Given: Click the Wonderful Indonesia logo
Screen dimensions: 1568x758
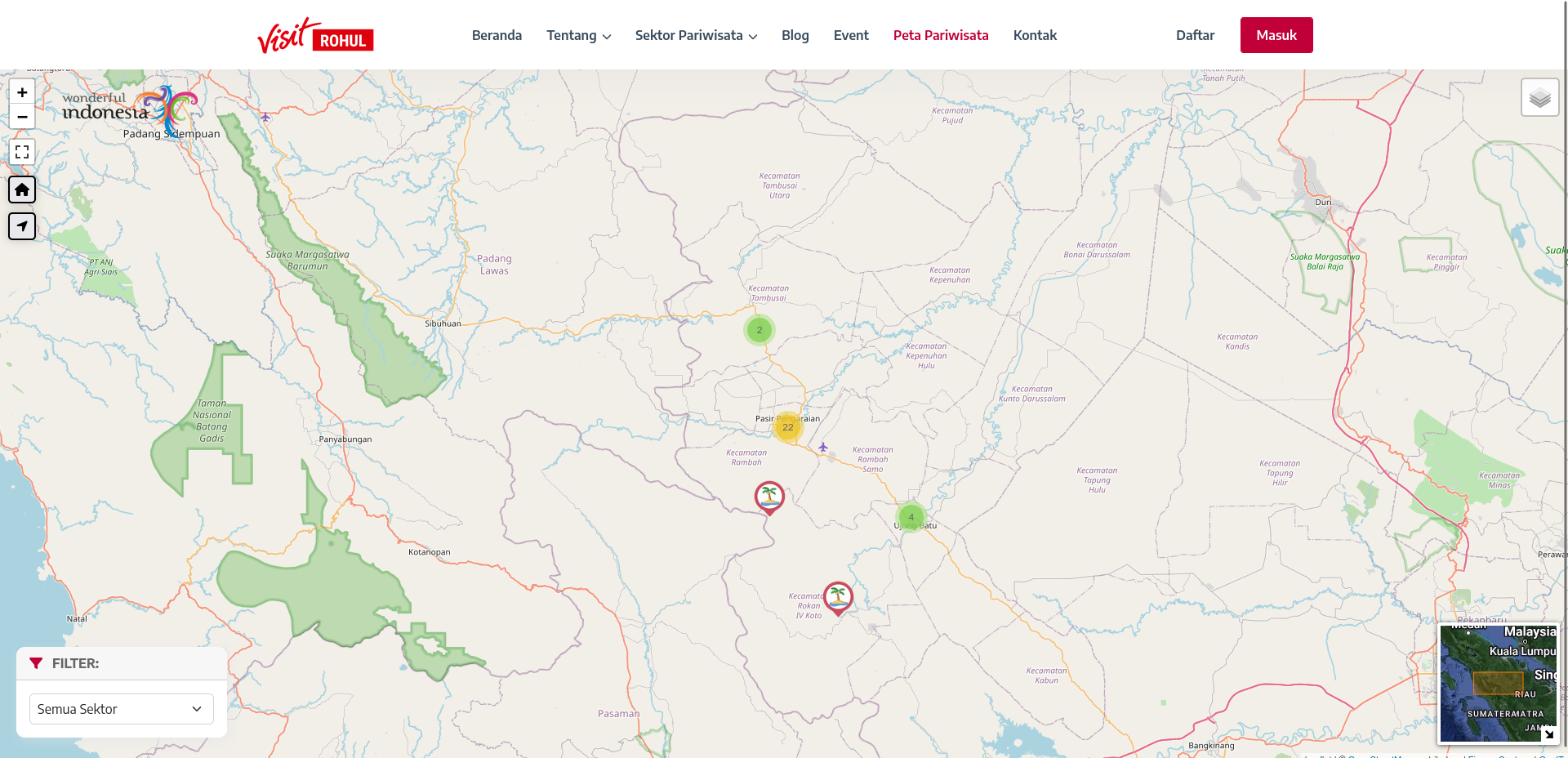Looking at the screenshot, I should click(131, 110).
